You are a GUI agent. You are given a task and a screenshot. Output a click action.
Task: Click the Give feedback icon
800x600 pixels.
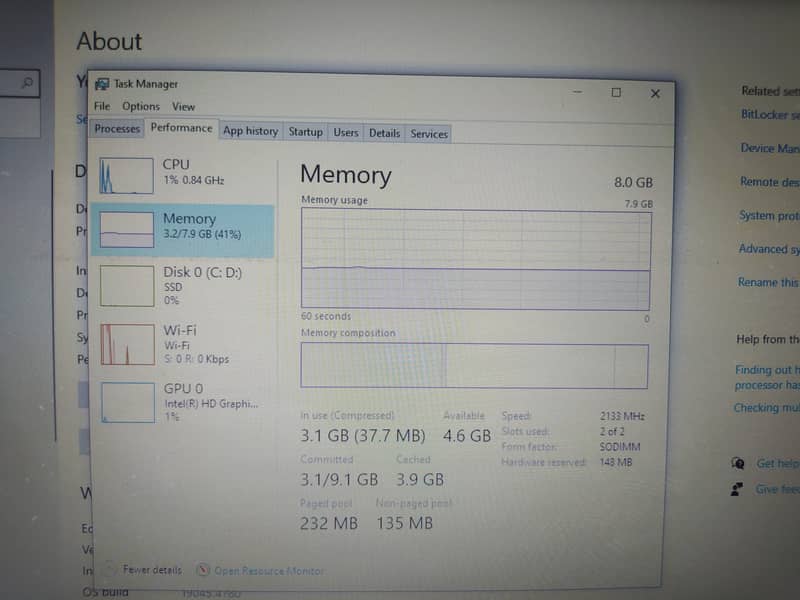click(737, 489)
